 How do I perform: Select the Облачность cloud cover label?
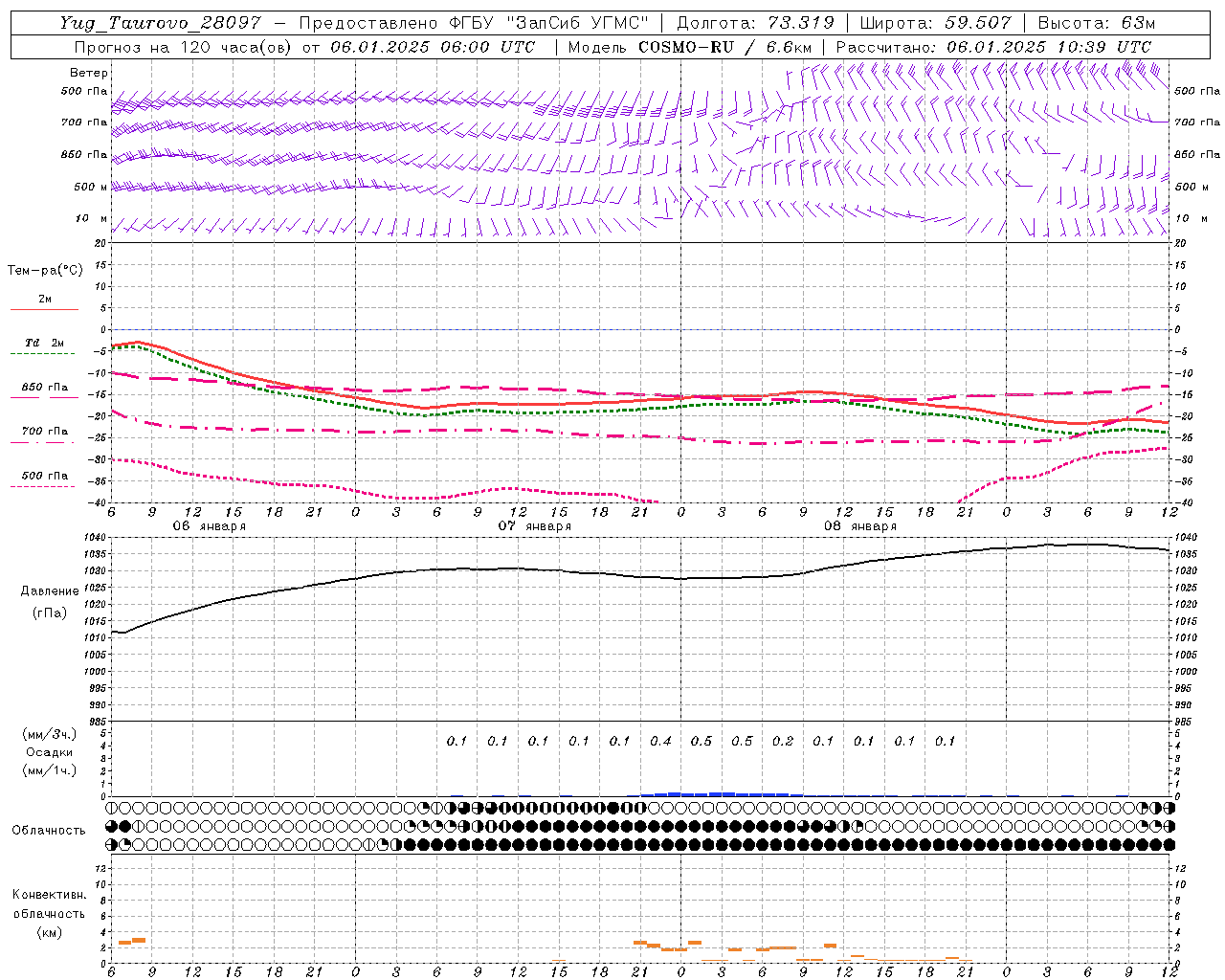click(x=49, y=830)
